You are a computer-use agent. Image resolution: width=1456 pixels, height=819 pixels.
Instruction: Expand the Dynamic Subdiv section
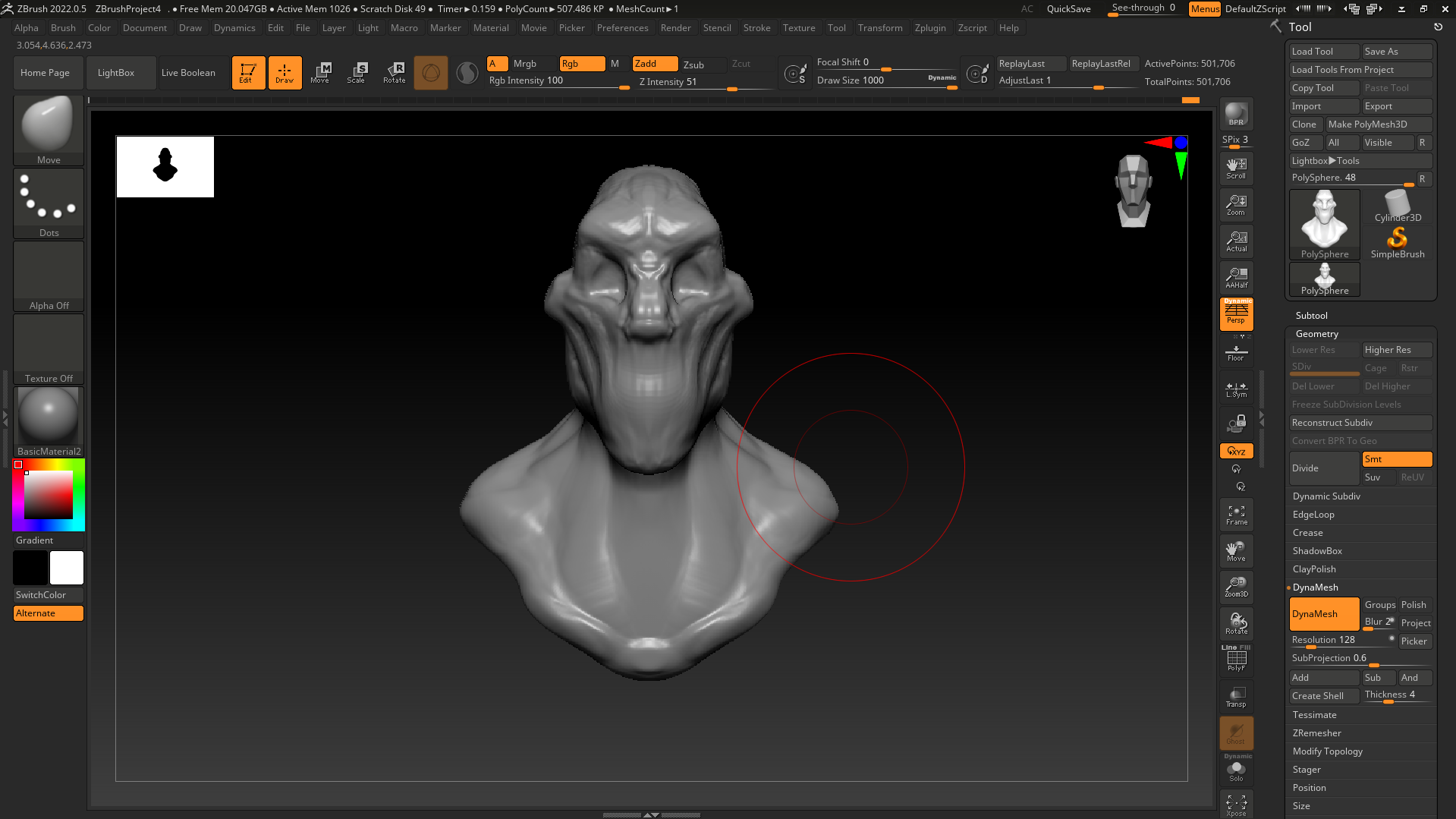click(1326, 496)
